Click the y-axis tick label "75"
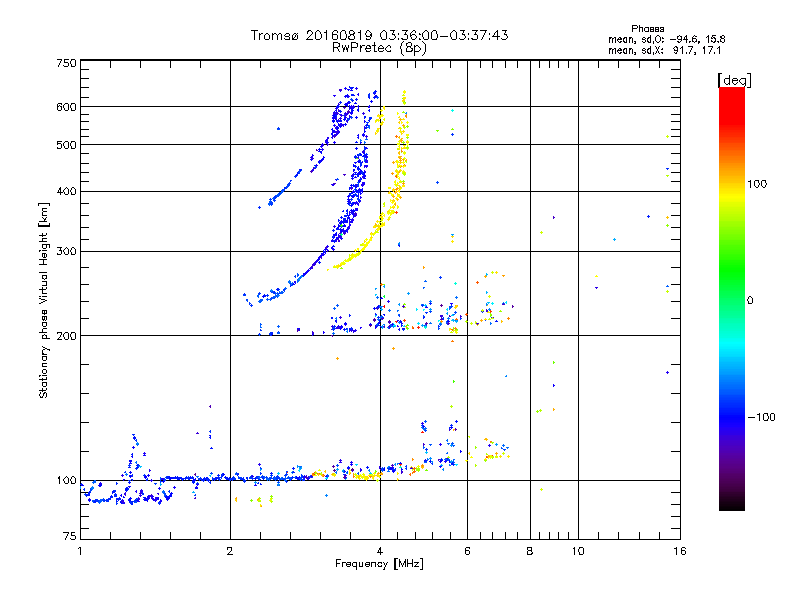The width and height of the screenshot is (800, 600). click(x=70, y=536)
